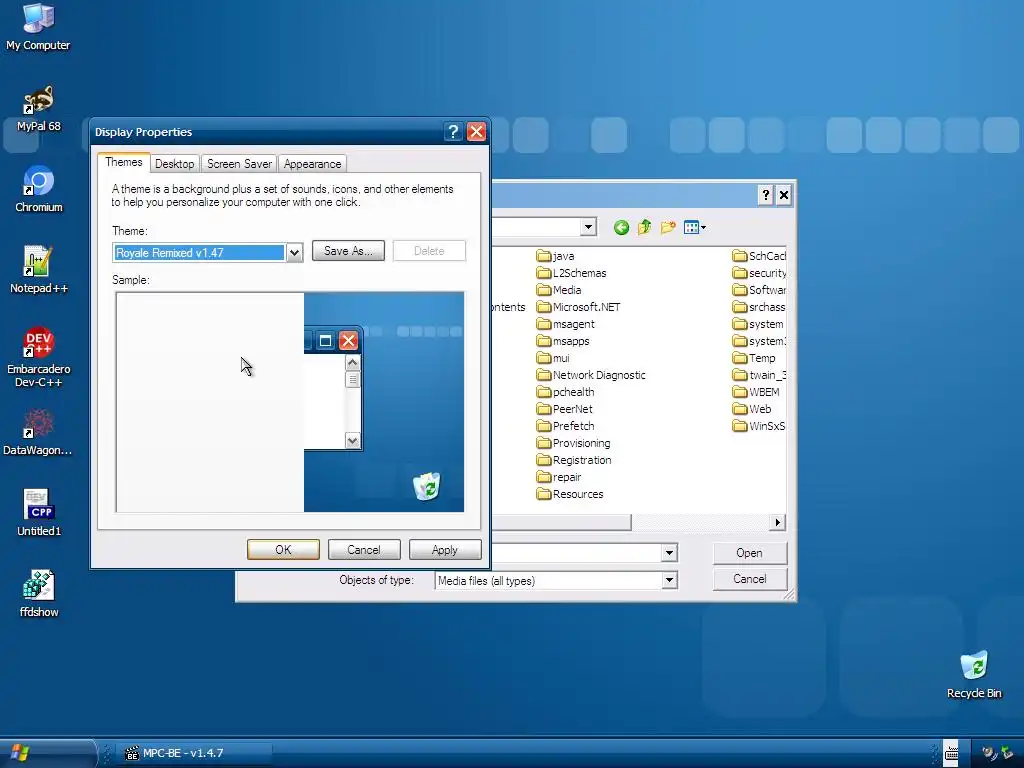Screen dimensions: 1024x768
Task: Select the repair folder
Action: (x=559, y=477)
